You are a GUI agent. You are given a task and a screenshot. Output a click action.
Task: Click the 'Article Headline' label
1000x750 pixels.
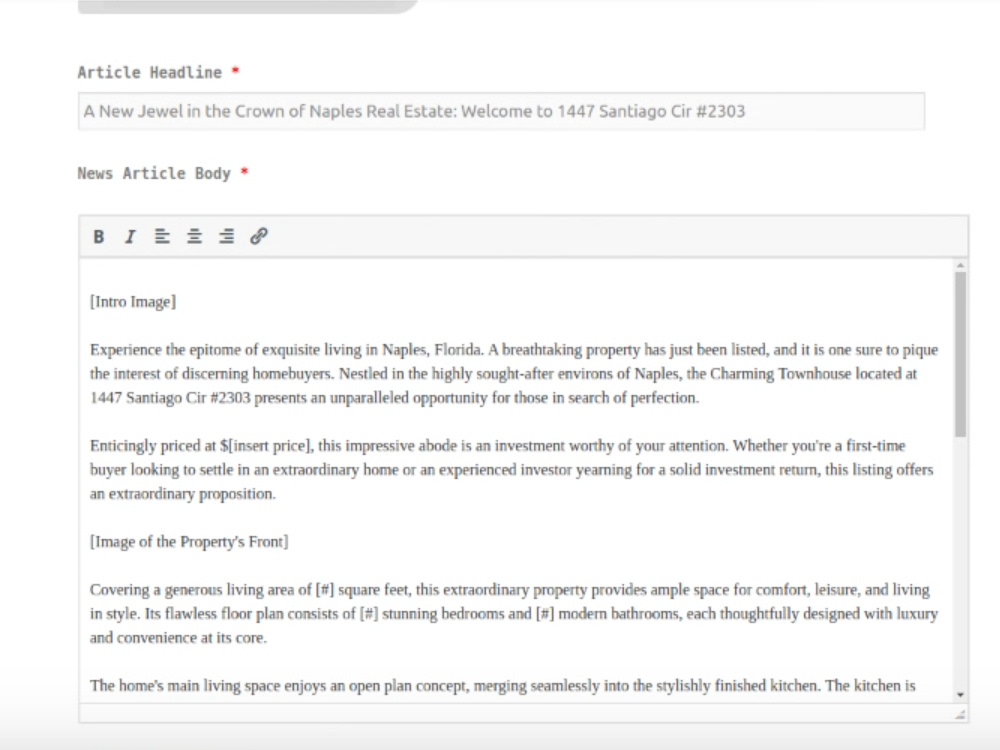click(149, 73)
